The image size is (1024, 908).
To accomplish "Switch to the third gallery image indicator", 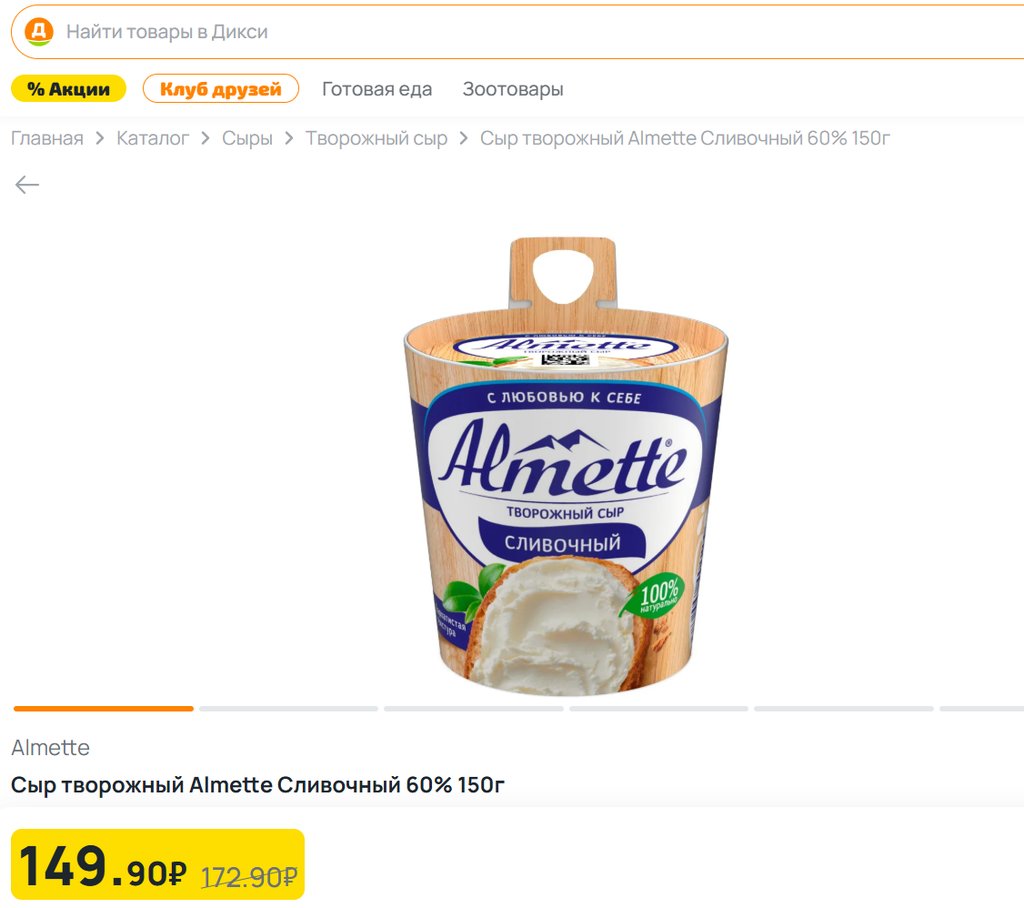I will (x=473, y=708).
